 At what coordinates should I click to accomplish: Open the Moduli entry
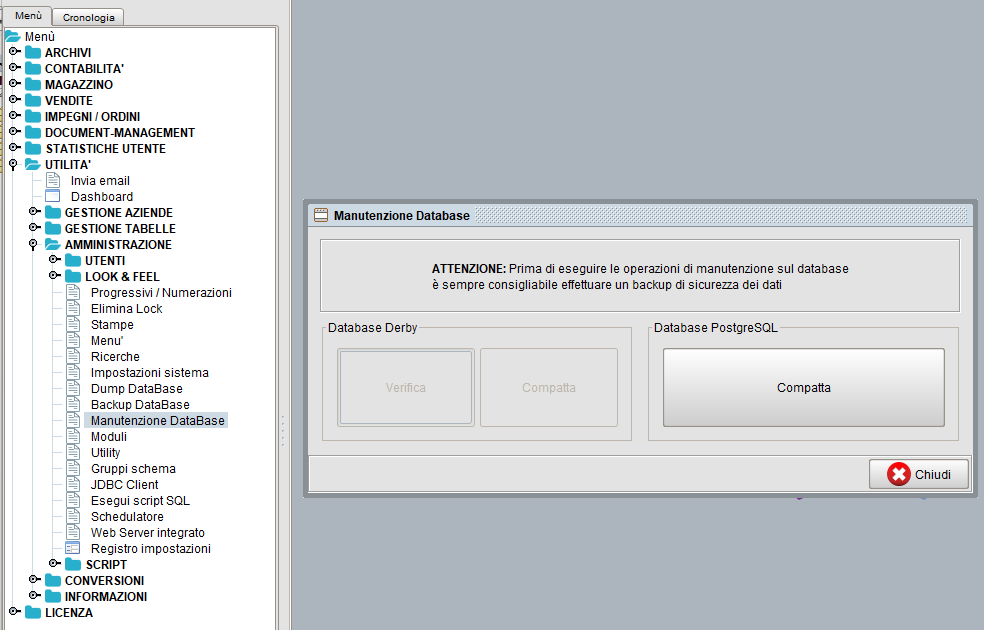(x=109, y=437)
